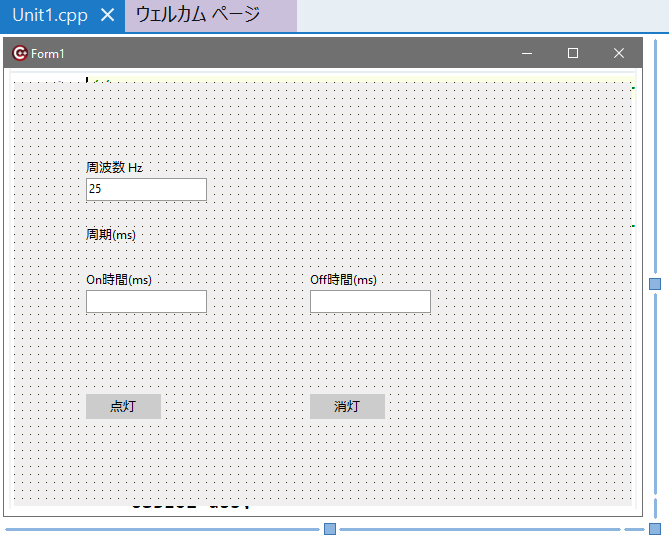Select the Off時間(ms) label
This screenshot has height=540, width=669.
pos(343,280)
